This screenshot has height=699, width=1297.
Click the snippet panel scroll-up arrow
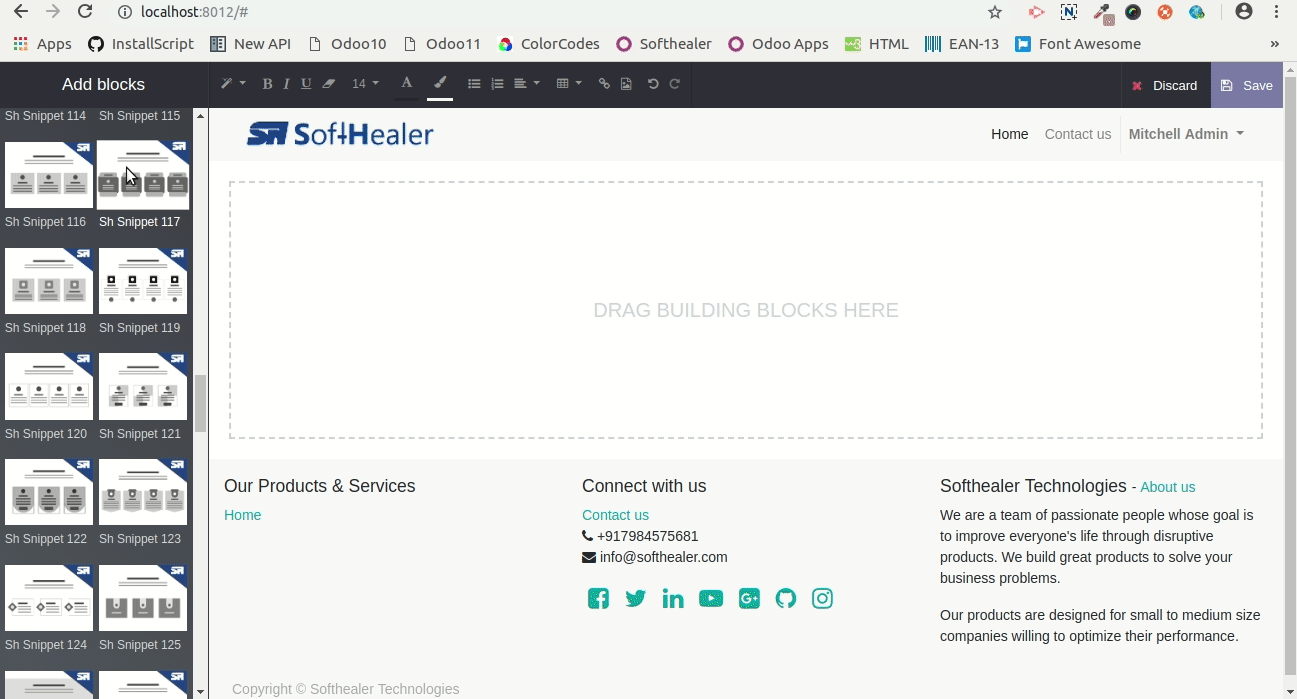(x=201, y=116)
